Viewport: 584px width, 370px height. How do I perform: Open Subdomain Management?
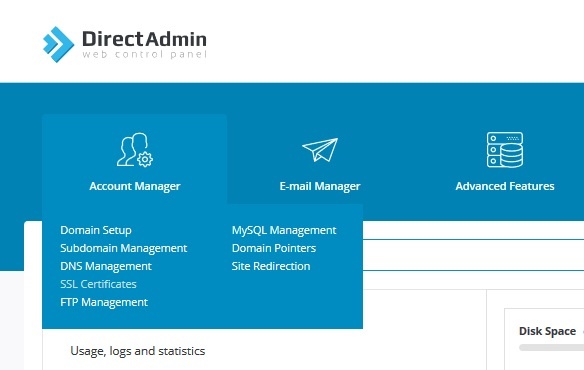(124, 248)
